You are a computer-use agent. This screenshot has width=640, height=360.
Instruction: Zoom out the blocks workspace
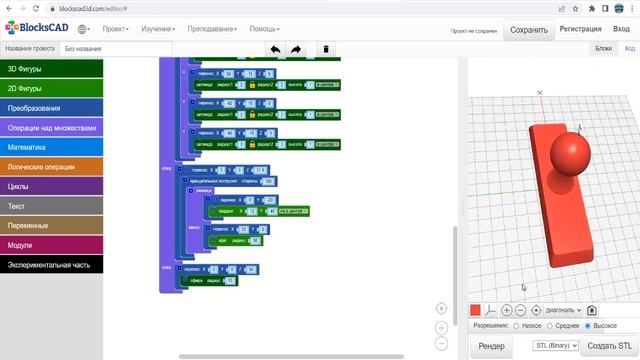tap(441, 344)
